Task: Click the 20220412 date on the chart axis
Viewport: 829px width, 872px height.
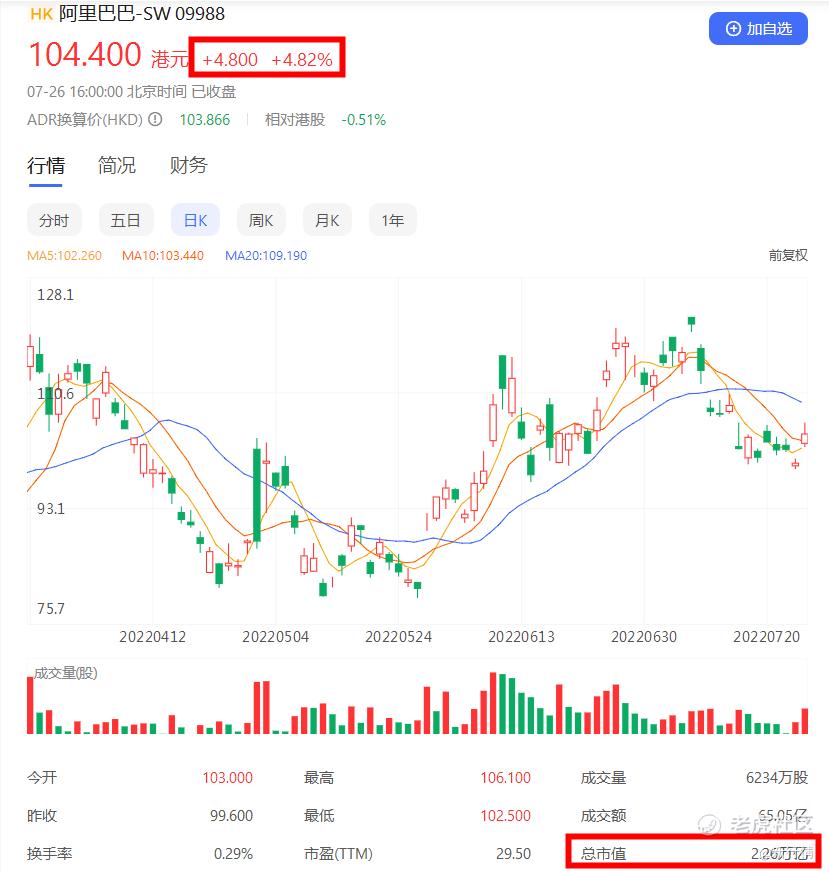Action: tap(152, 637)
